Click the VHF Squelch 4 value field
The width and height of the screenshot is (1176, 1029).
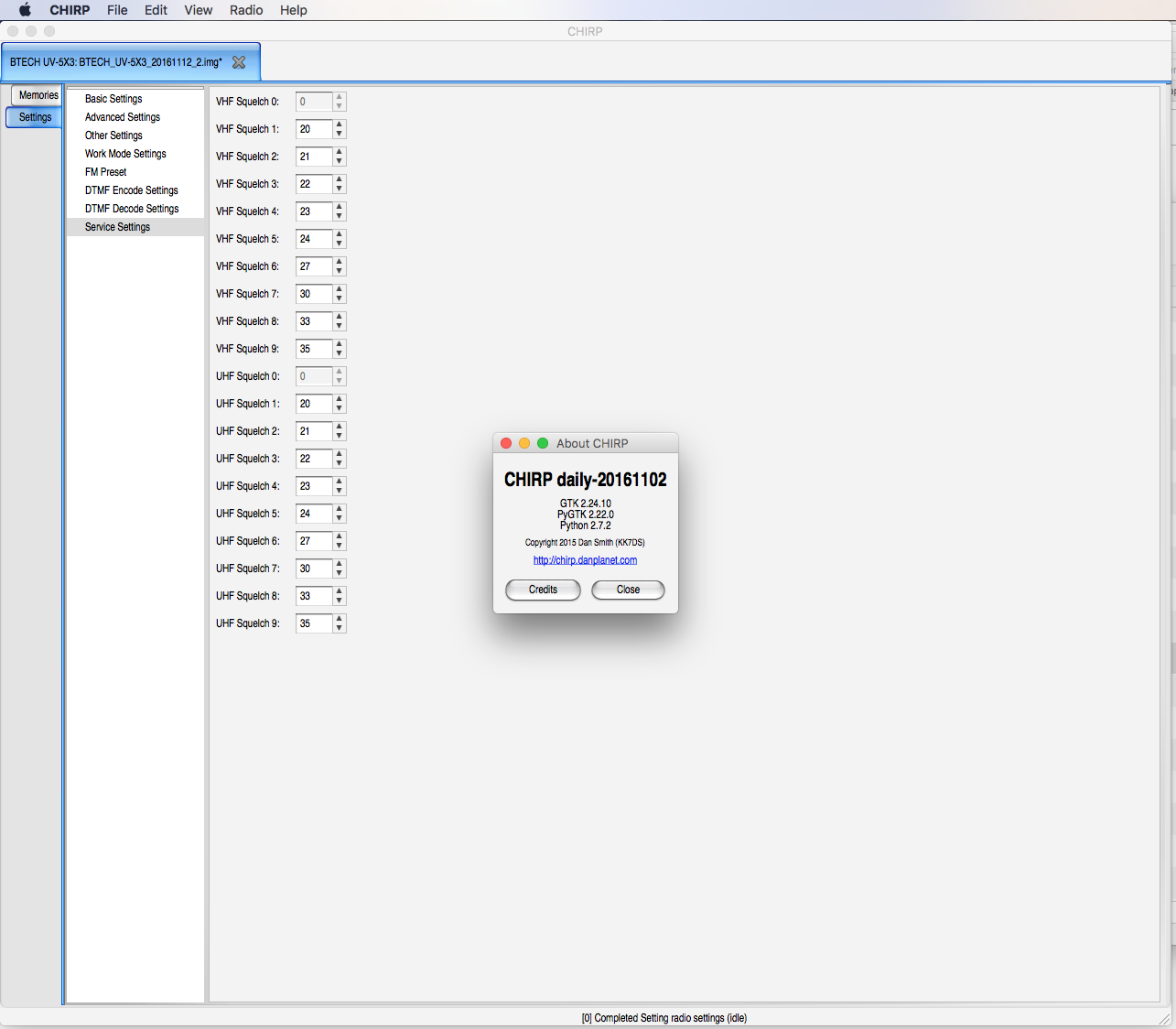pos(314,211)
